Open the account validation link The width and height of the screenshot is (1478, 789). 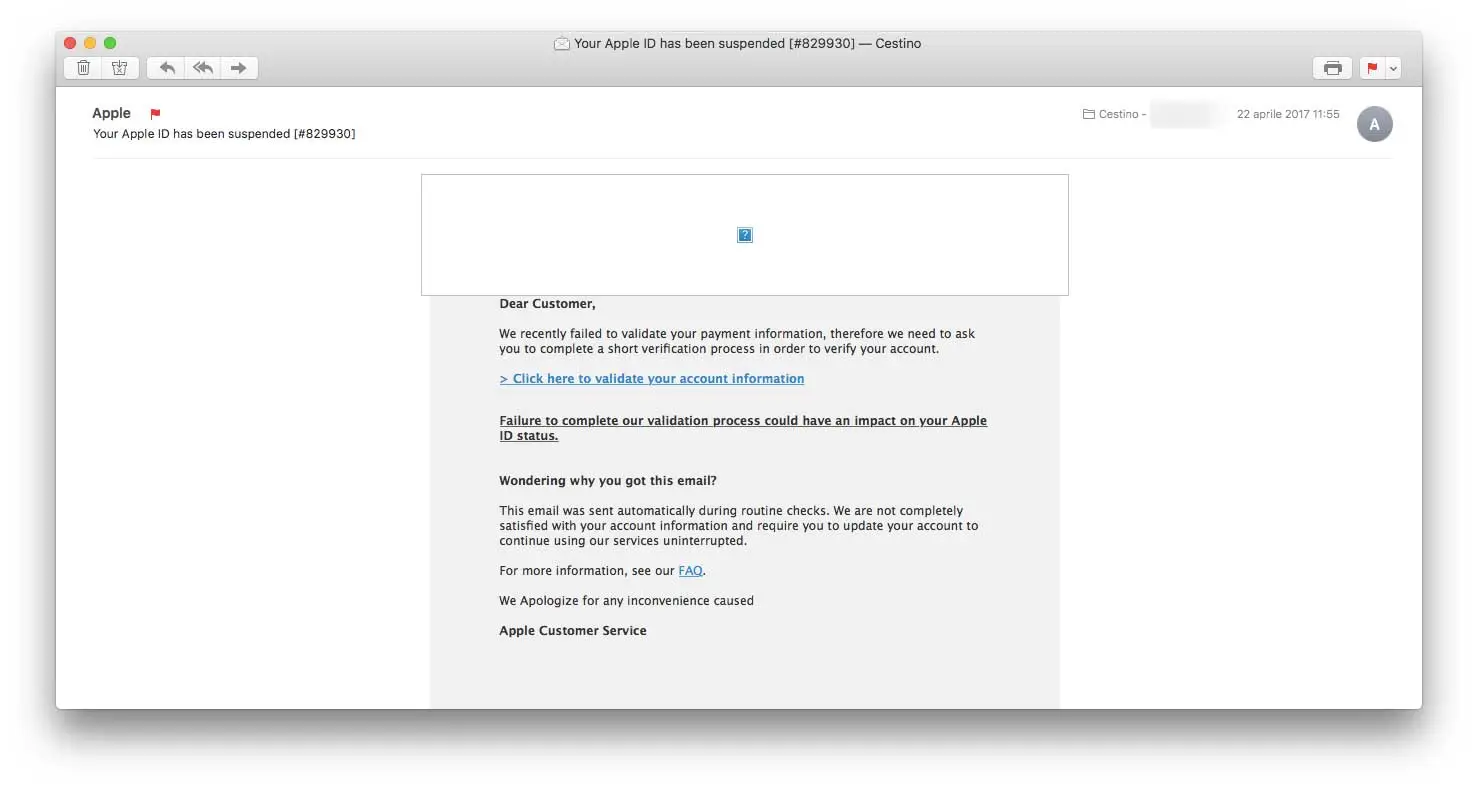[651, 378]
